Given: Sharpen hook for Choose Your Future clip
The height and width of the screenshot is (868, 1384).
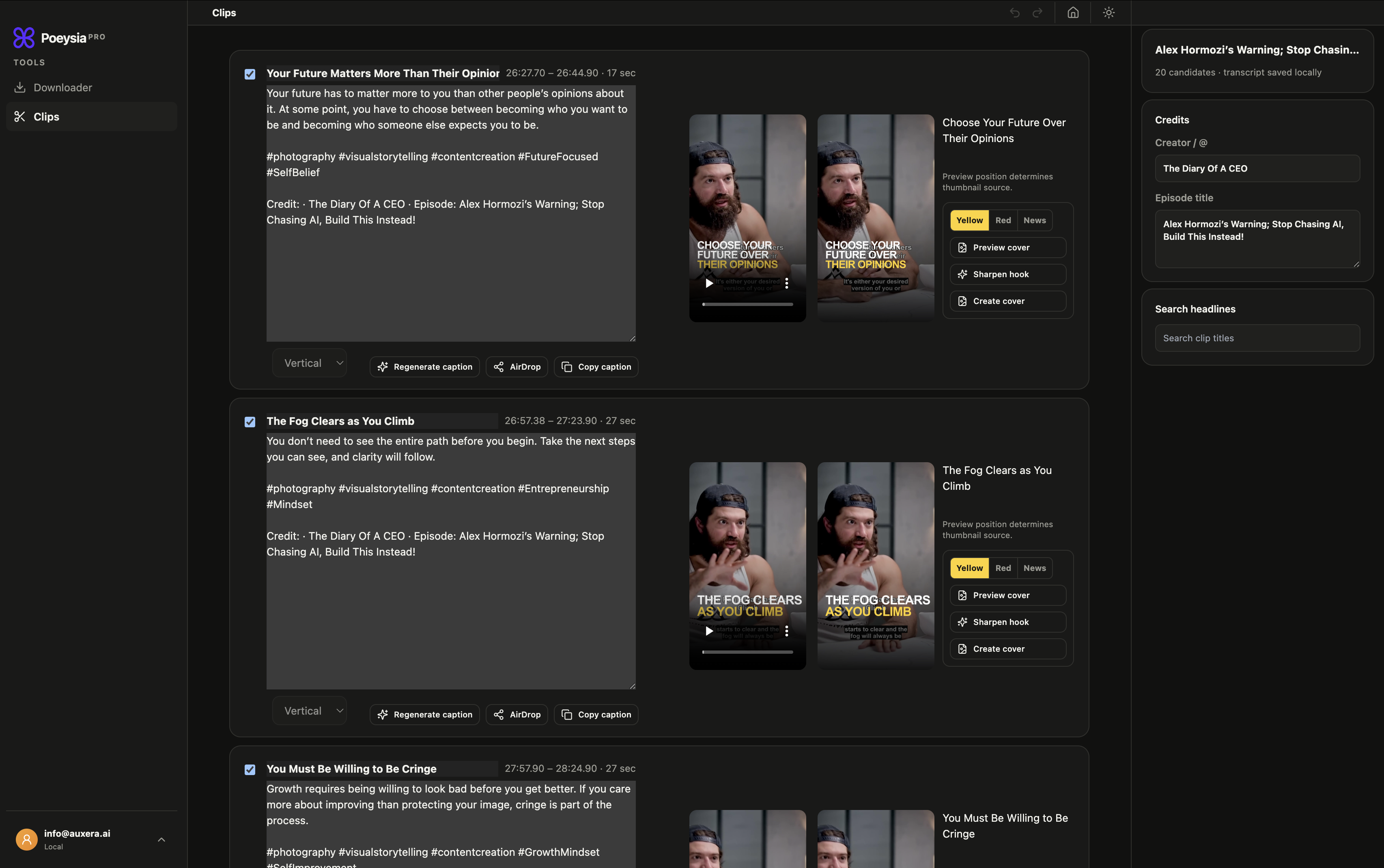Looking at the screenshot, I should [x=1008, y=274].
